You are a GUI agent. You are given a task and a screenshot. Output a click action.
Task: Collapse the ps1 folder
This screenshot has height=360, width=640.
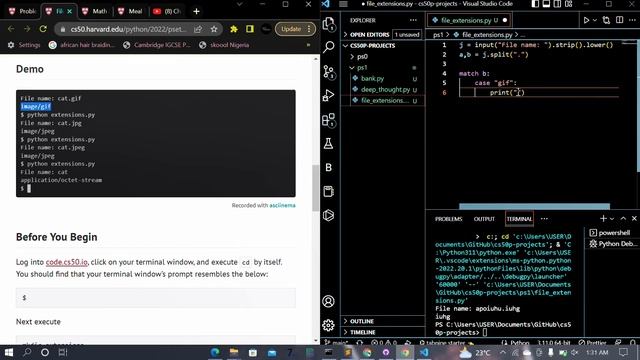pyautogui.click(x=382, y=68)
